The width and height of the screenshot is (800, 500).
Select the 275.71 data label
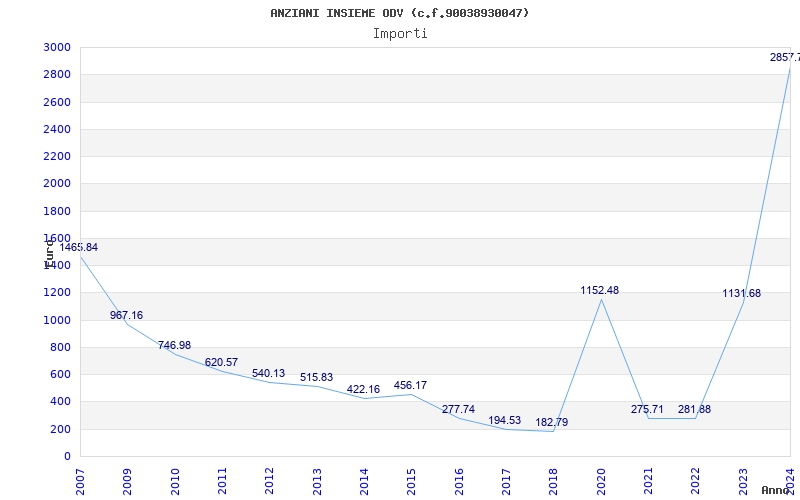[647, 410]
